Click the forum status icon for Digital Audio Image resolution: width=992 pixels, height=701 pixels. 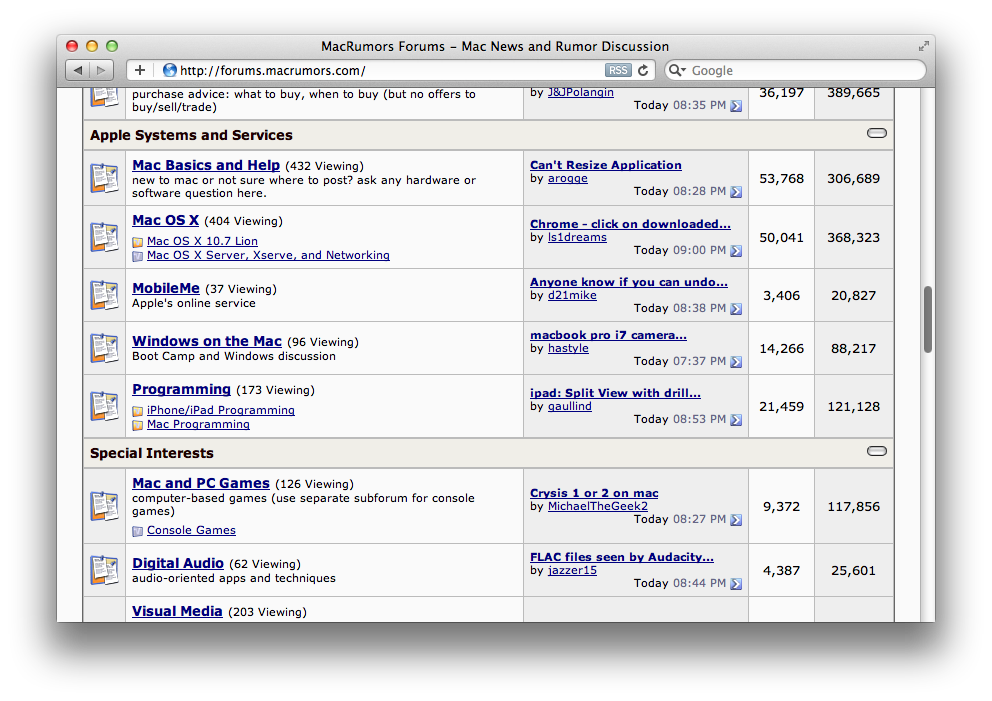pos(104,570)
